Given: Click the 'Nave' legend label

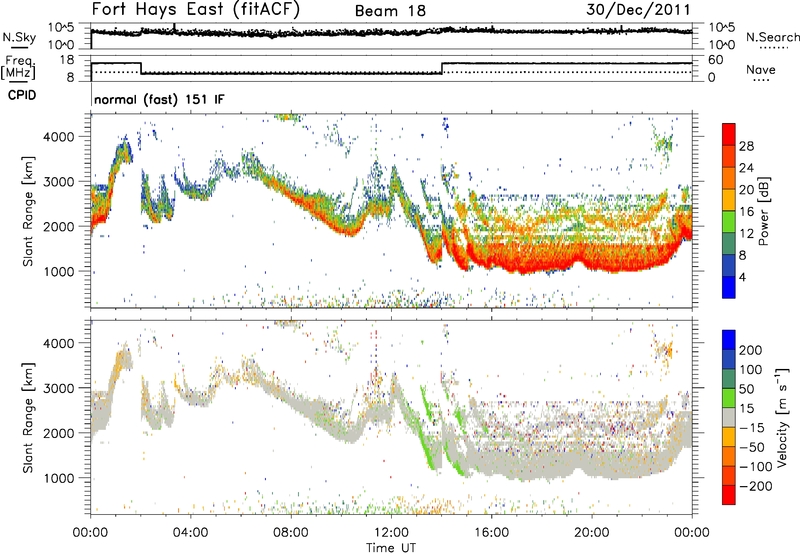Looking at the screenshot, I should click(x=760, y=69).
